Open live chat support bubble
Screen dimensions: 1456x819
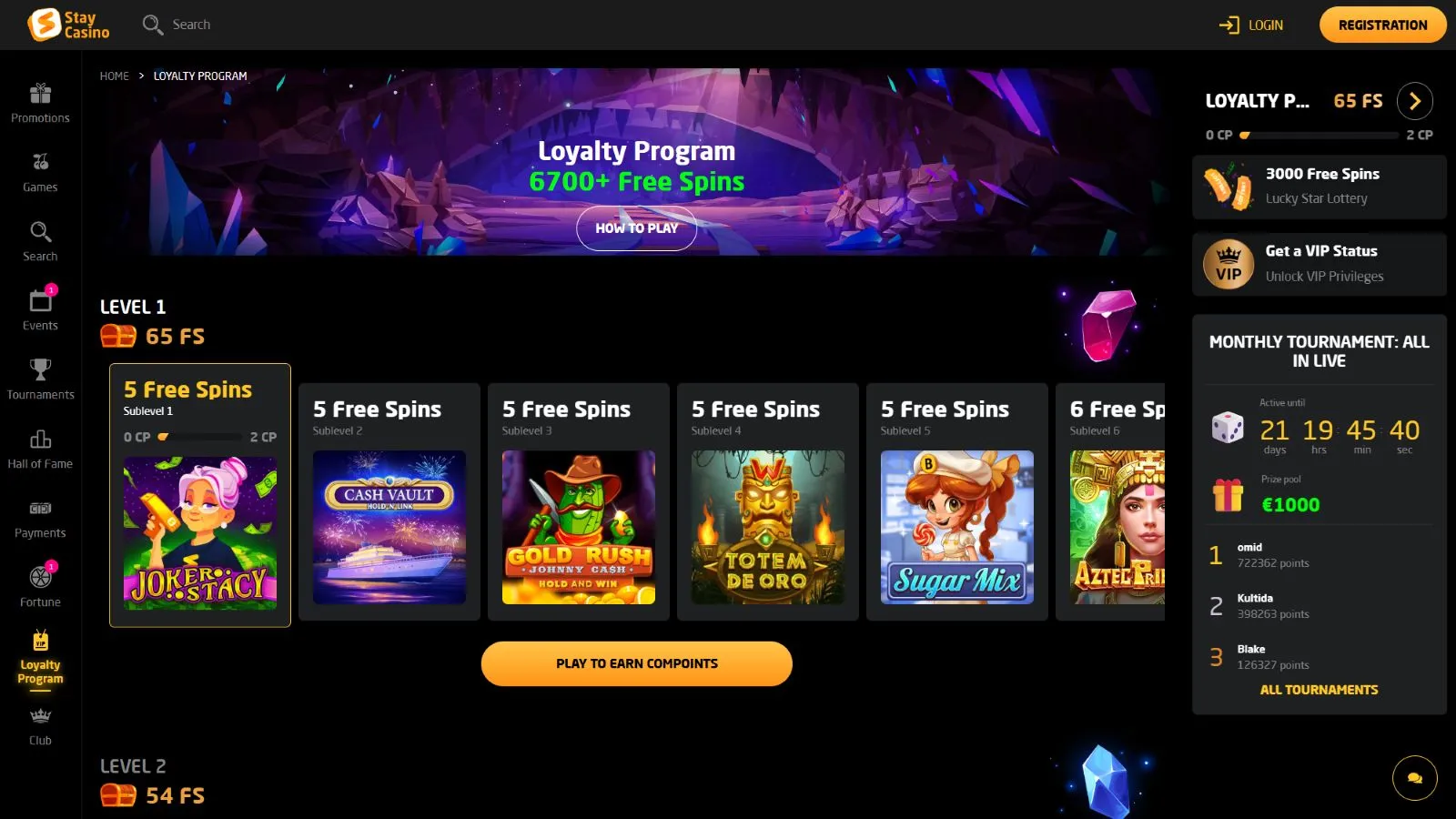click(x=1415, y=778)
